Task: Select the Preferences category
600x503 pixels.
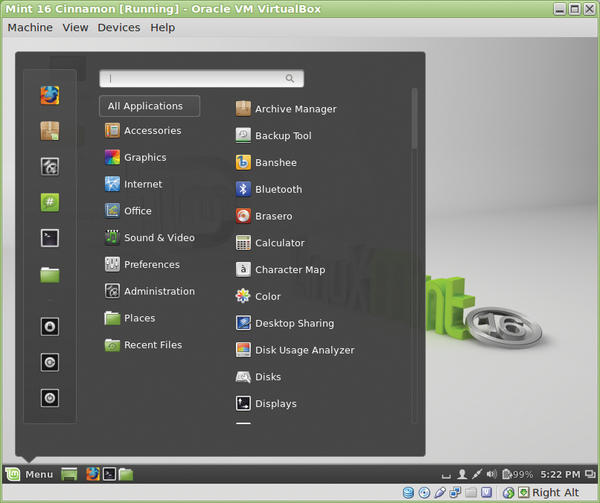Action: pyautogui.click(x=142, y=264)
